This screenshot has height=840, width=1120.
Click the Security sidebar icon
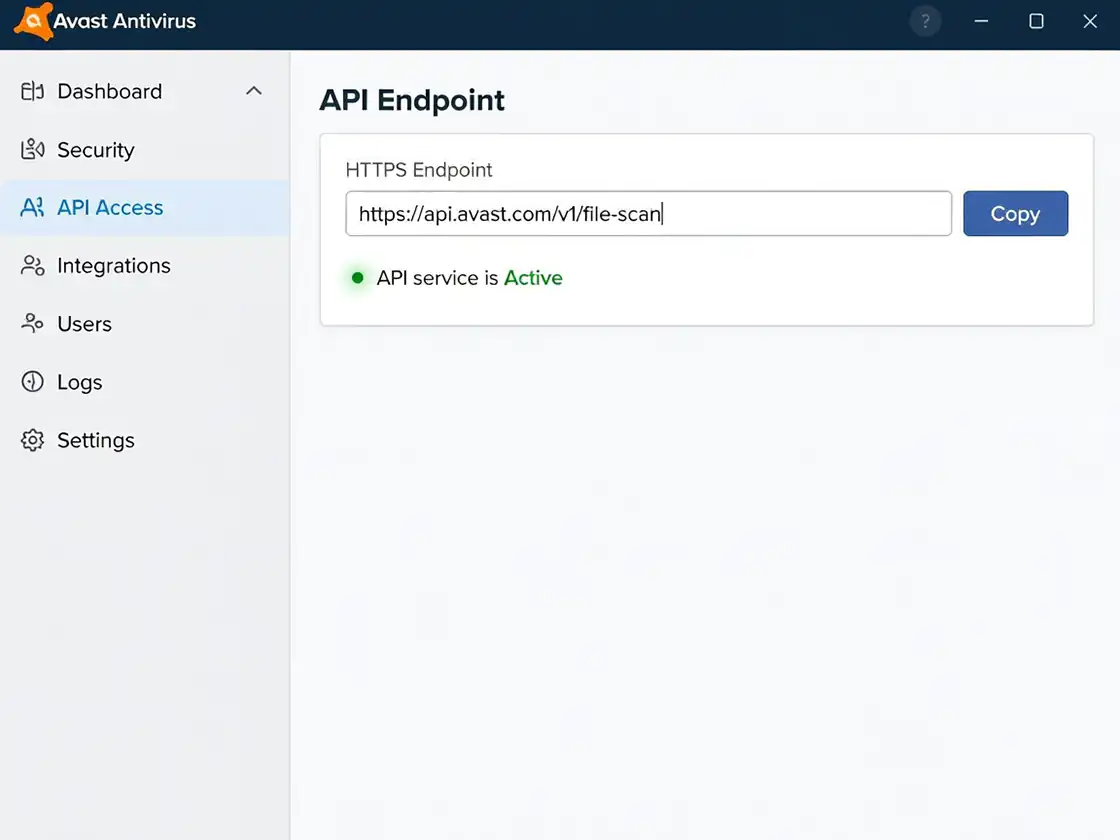[x=32, y=150]
